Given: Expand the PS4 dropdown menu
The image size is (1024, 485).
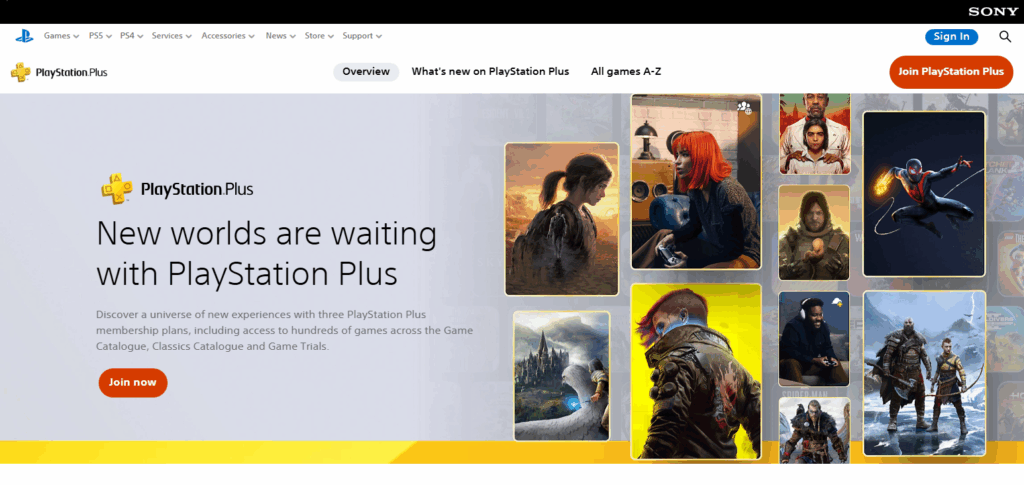Looking at the screenshot, I should pos(132,36).
